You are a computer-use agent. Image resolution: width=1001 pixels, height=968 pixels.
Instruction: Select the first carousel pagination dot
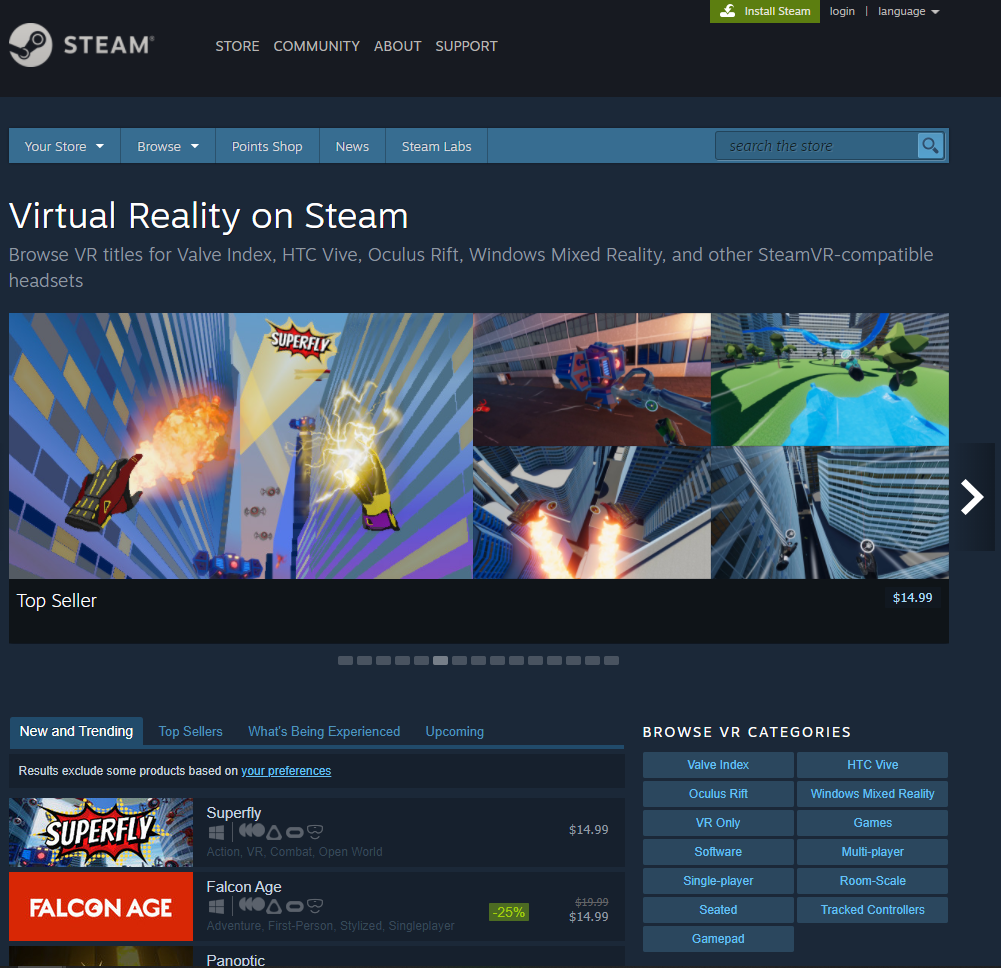point(345,660)
